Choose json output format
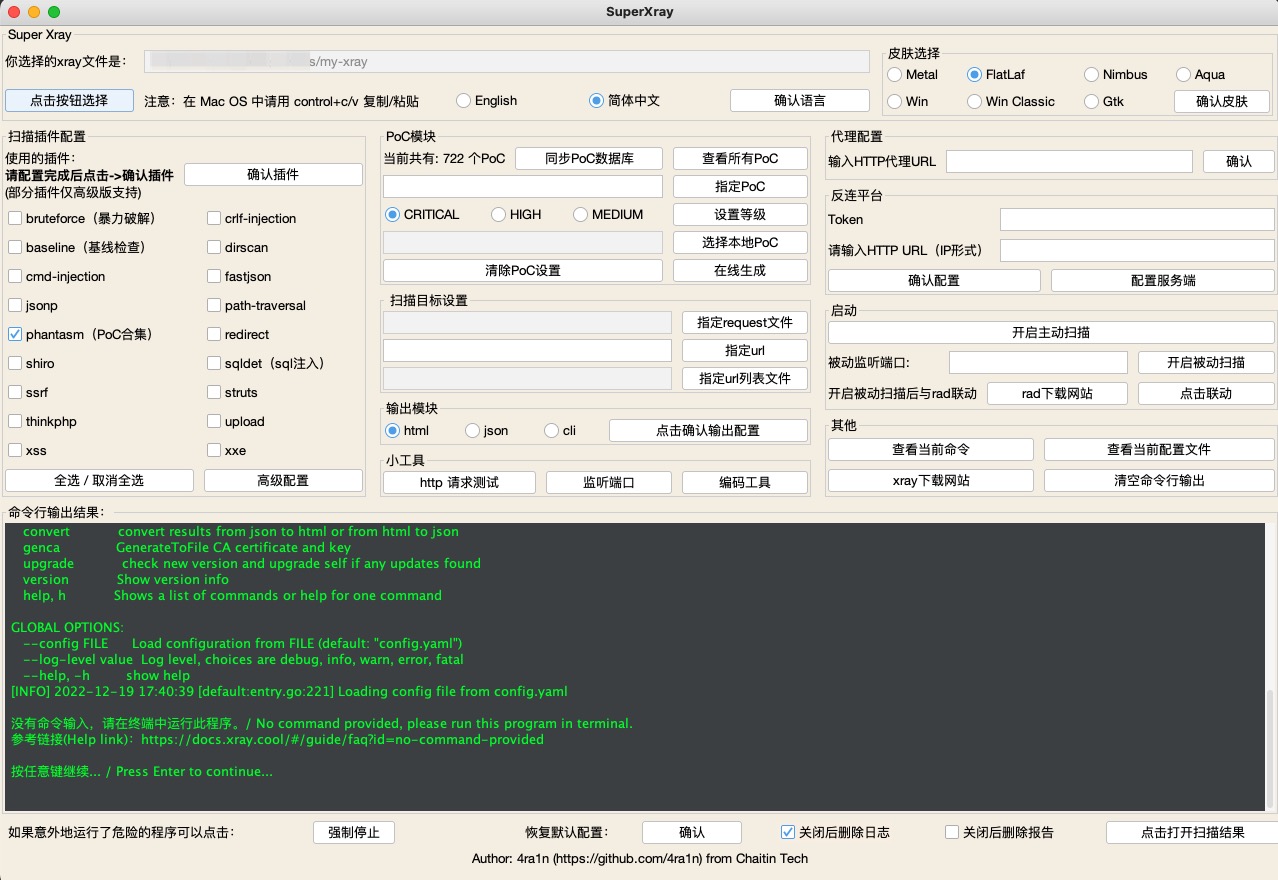Image resolution: width=1278 pixels, height=880 pixels. click(472, 430)
